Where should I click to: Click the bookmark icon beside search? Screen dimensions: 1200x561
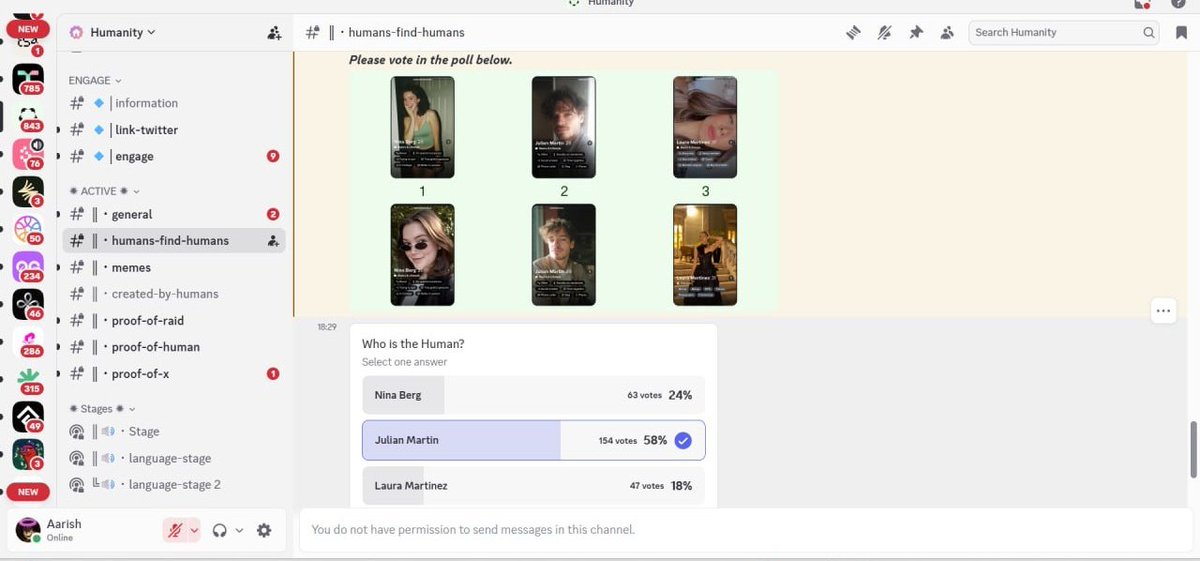pyautogui.click(x=1181, y=32)
